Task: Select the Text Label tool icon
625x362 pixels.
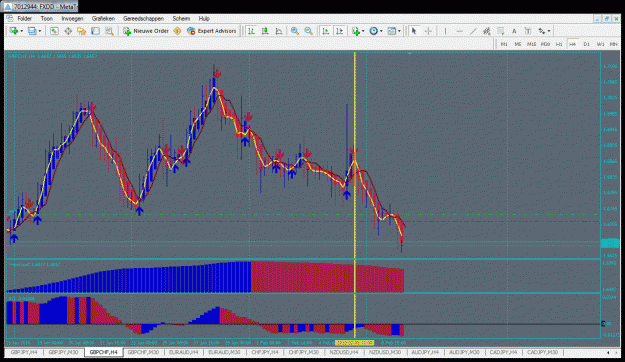Action: (528, 31)
